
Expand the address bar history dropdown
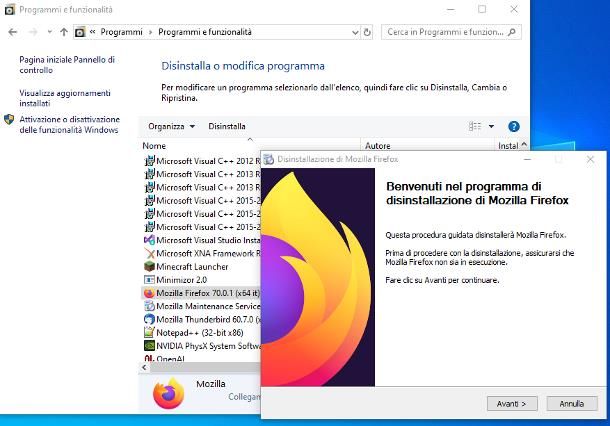coord(355,32)
